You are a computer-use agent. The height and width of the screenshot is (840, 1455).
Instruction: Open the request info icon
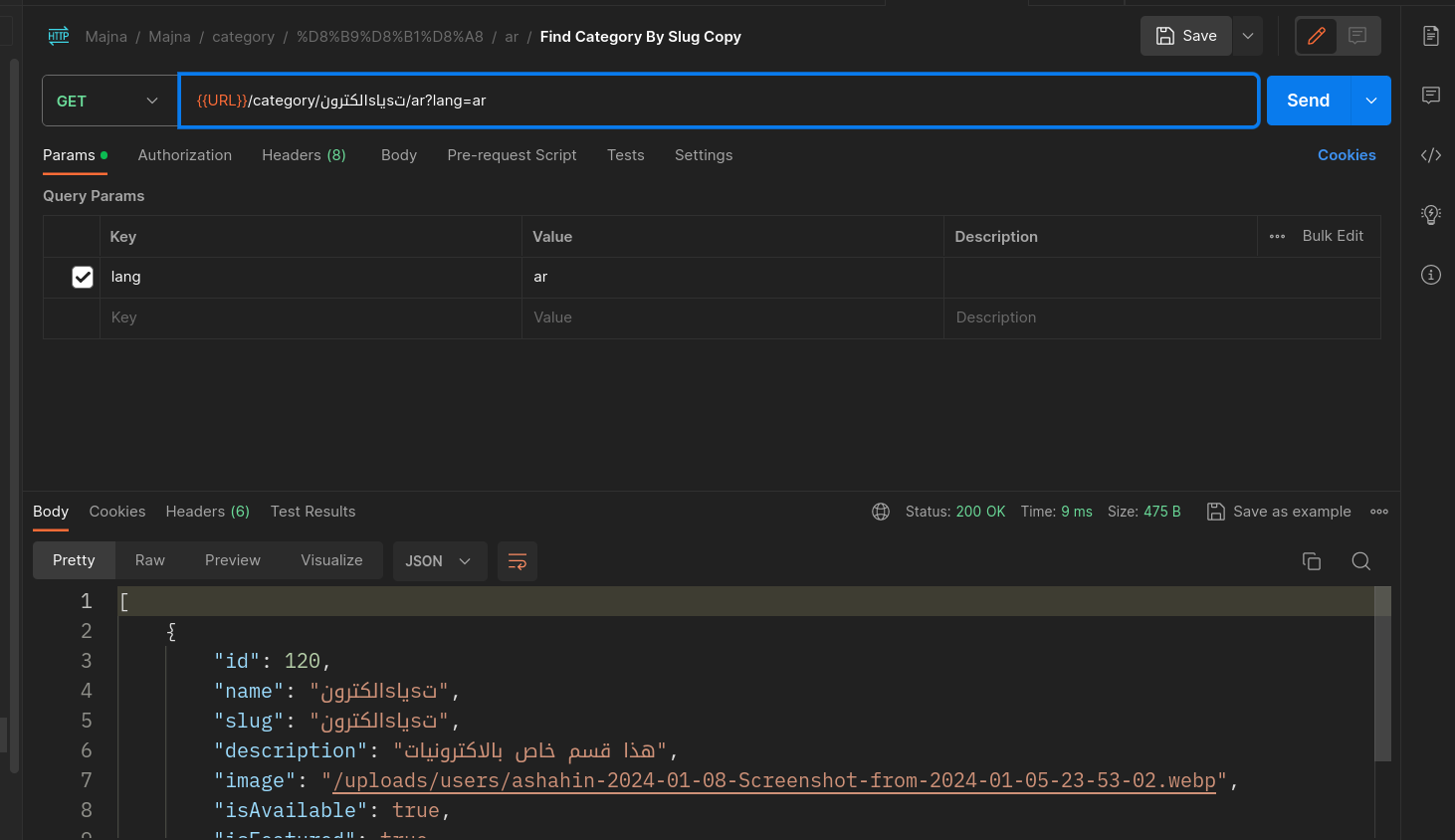1430,275
